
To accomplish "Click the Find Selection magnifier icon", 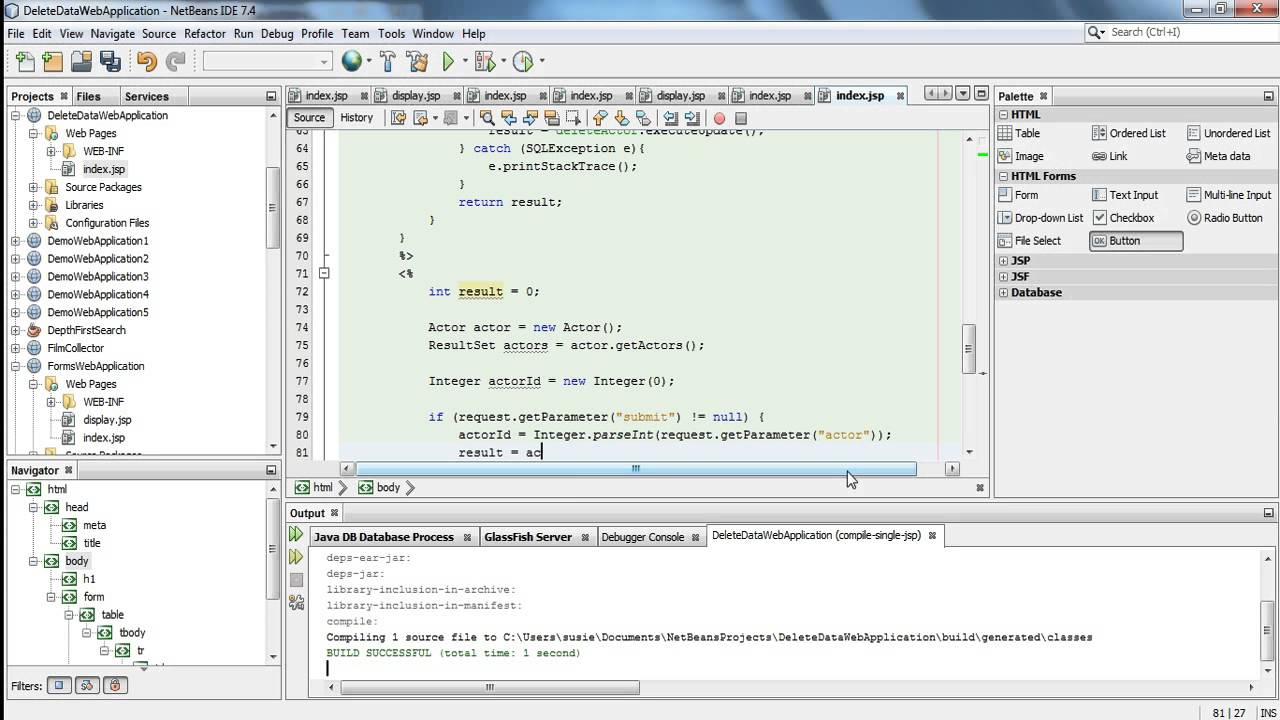I will (489, 118).
